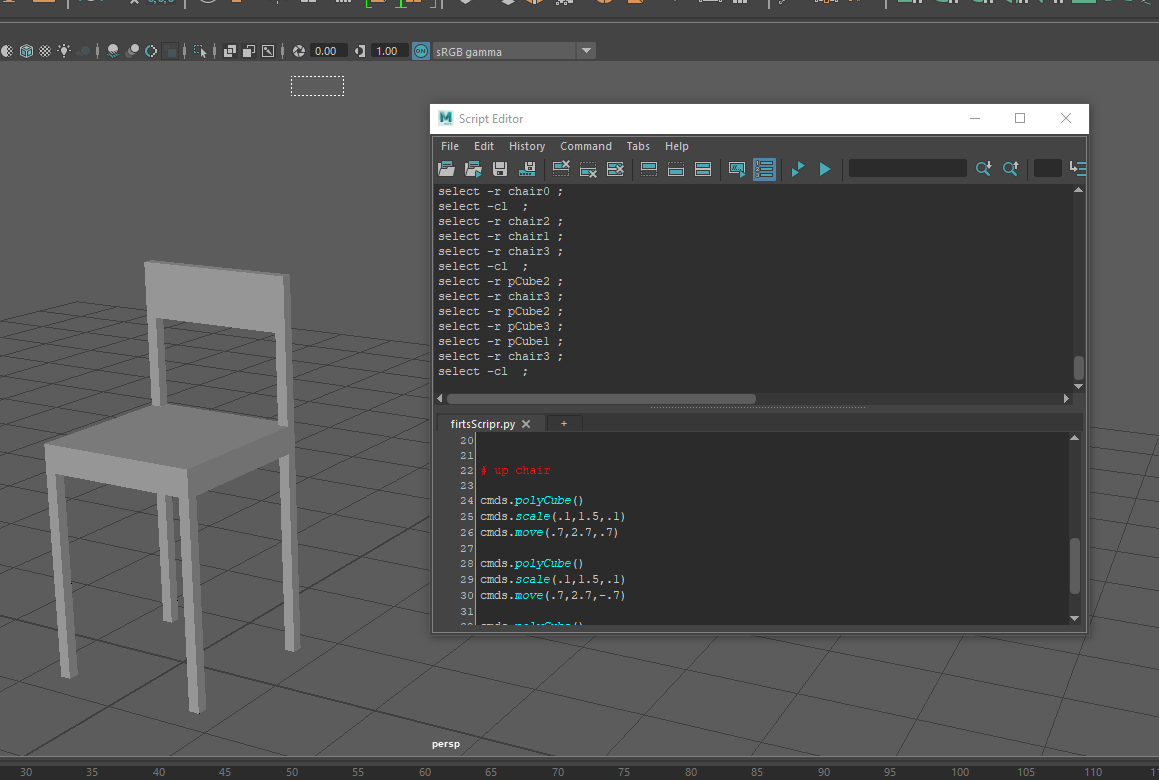Click the Isolate Select icon
This screenshot has height=780, width=1159.
pos(200,51)
